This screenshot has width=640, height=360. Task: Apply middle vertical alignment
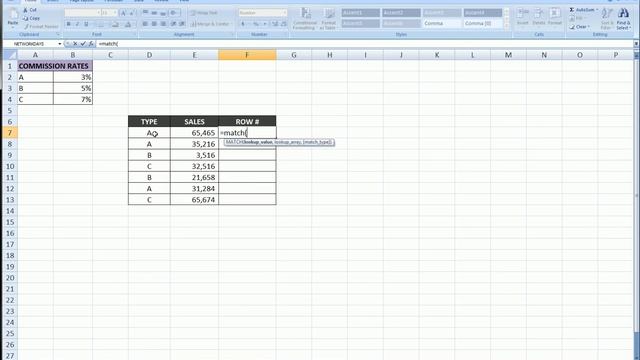tap(154, 13)
